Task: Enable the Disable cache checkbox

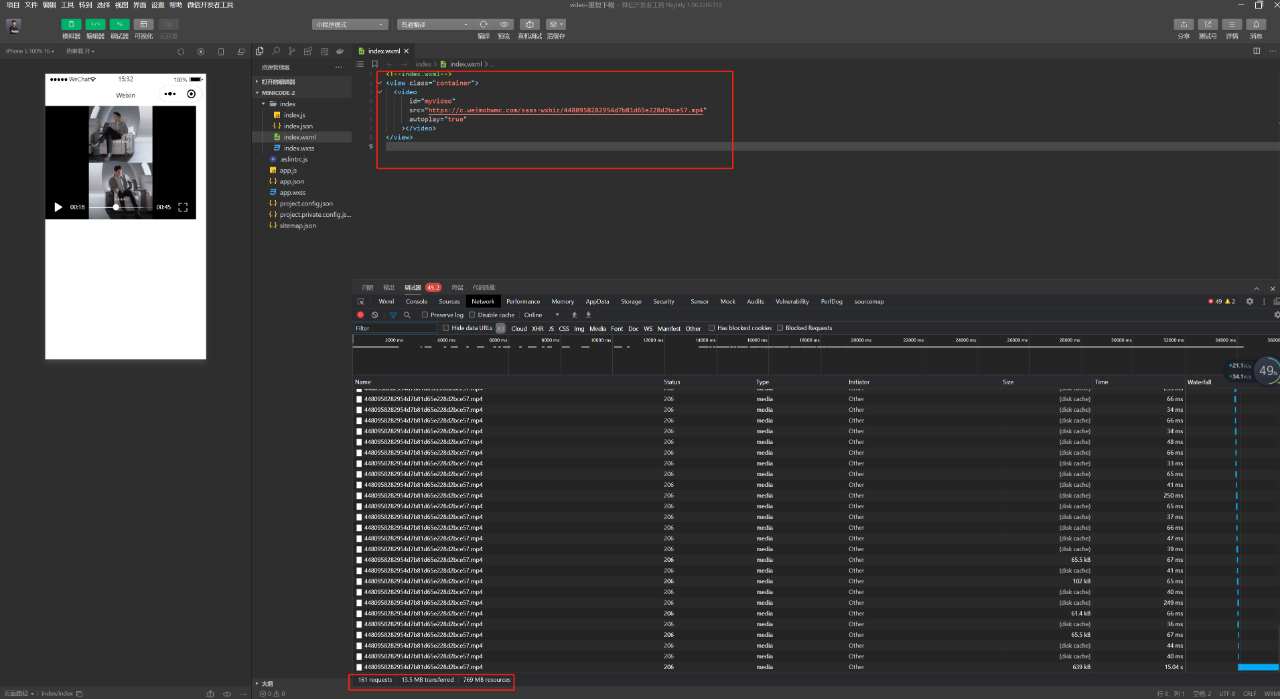Action: (473, 314)
